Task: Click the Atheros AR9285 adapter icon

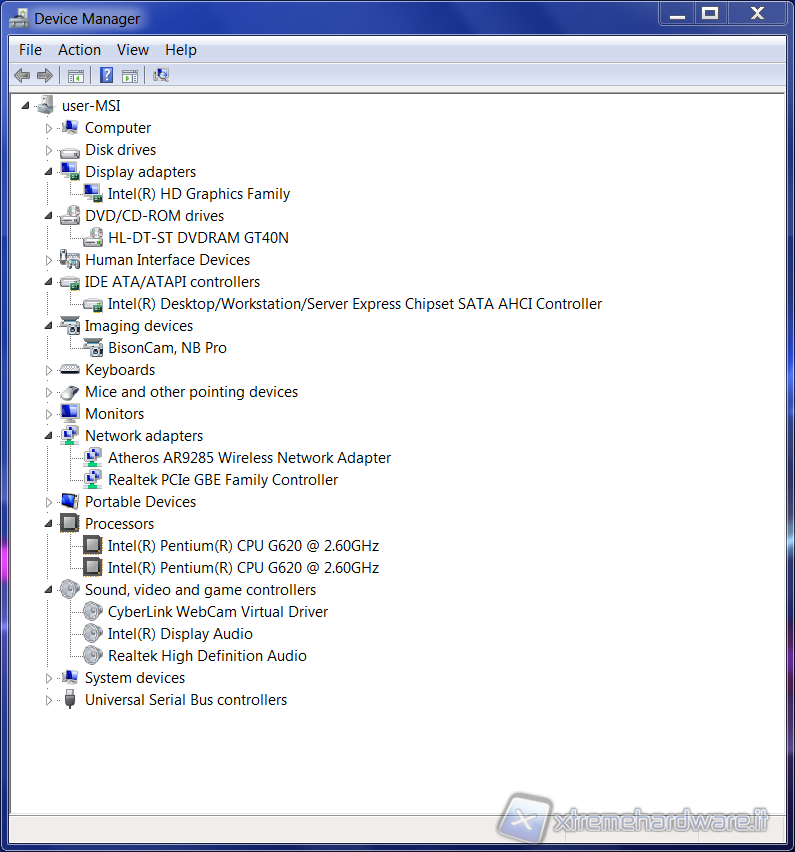Action: [93, 458]
